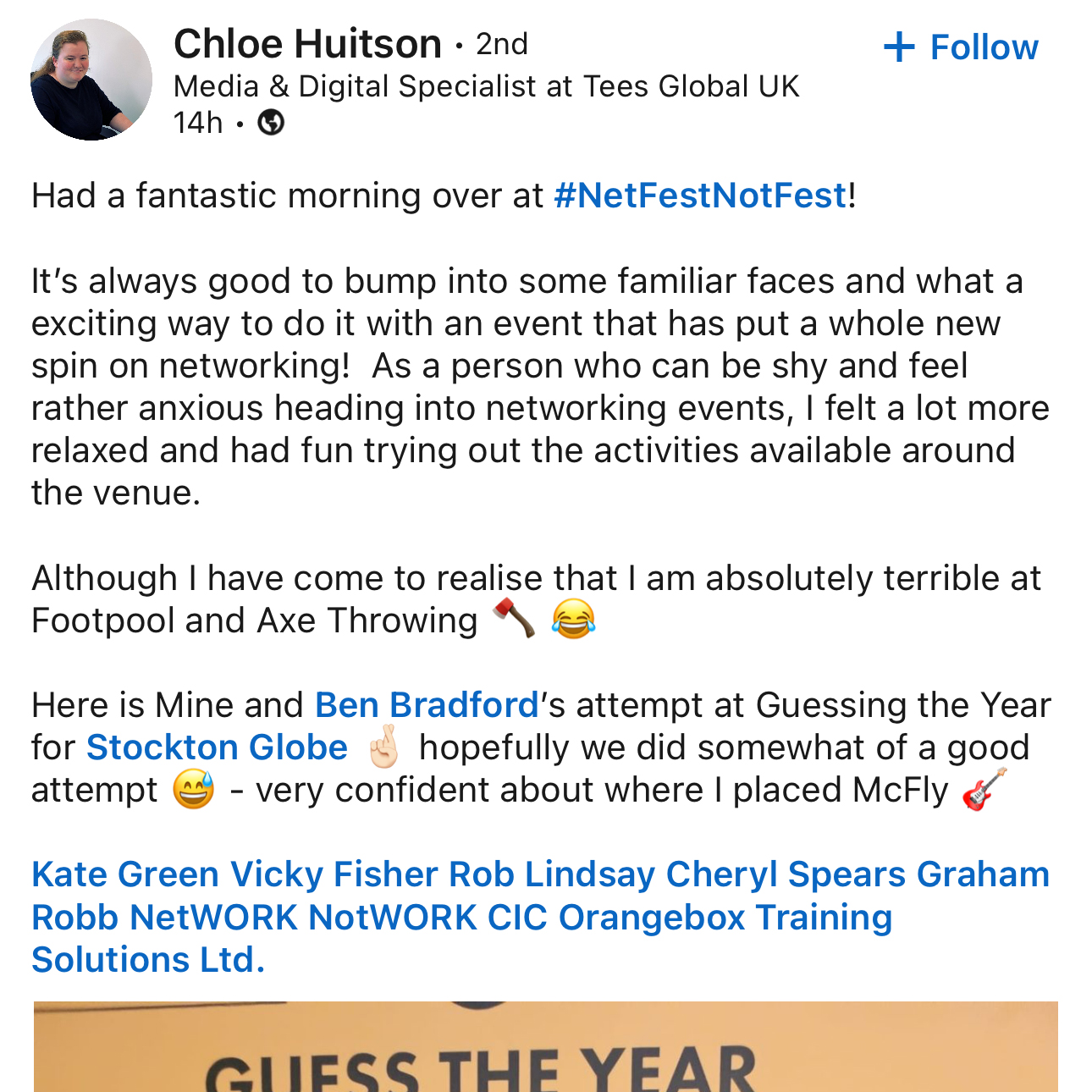The image size is (1092, 1092).
Task: Click the sweat-smile emoji
Action: [193, 791]
